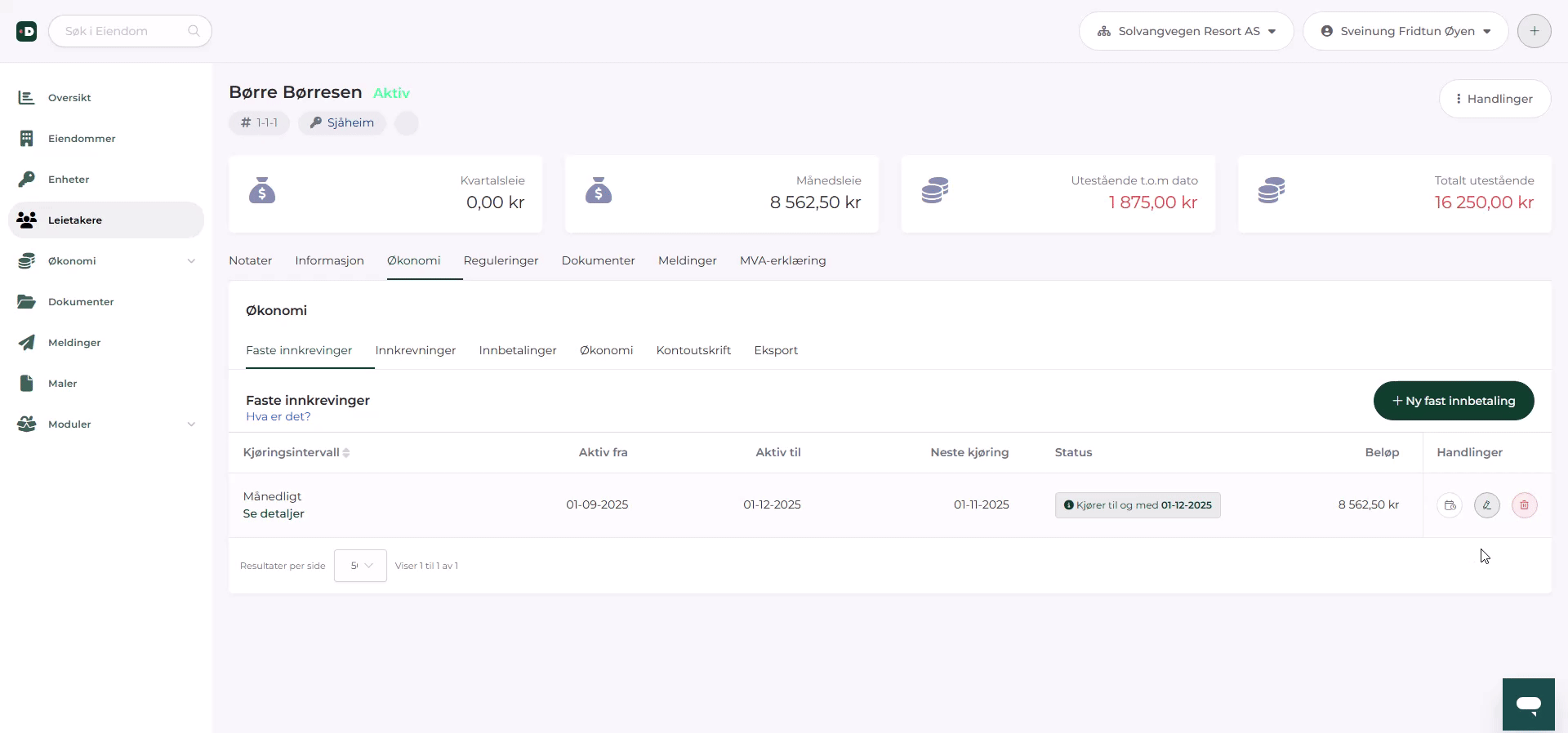Select the Kontoutskrift sub-tab
The height and width of the screenshot is (733, 1568).
click(x=693, y=350)
